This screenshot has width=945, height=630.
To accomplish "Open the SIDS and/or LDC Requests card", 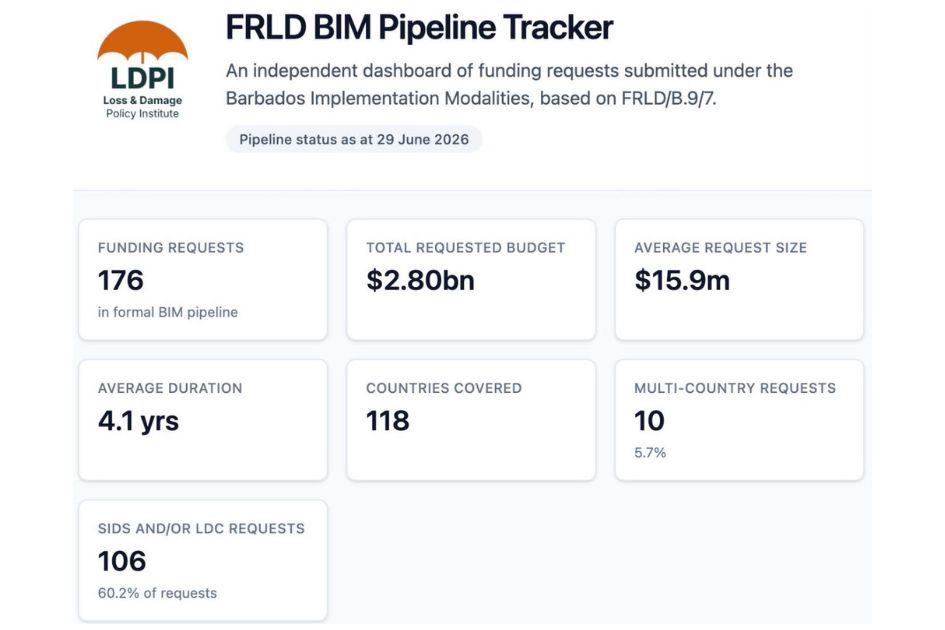I will tap(203, 561).
